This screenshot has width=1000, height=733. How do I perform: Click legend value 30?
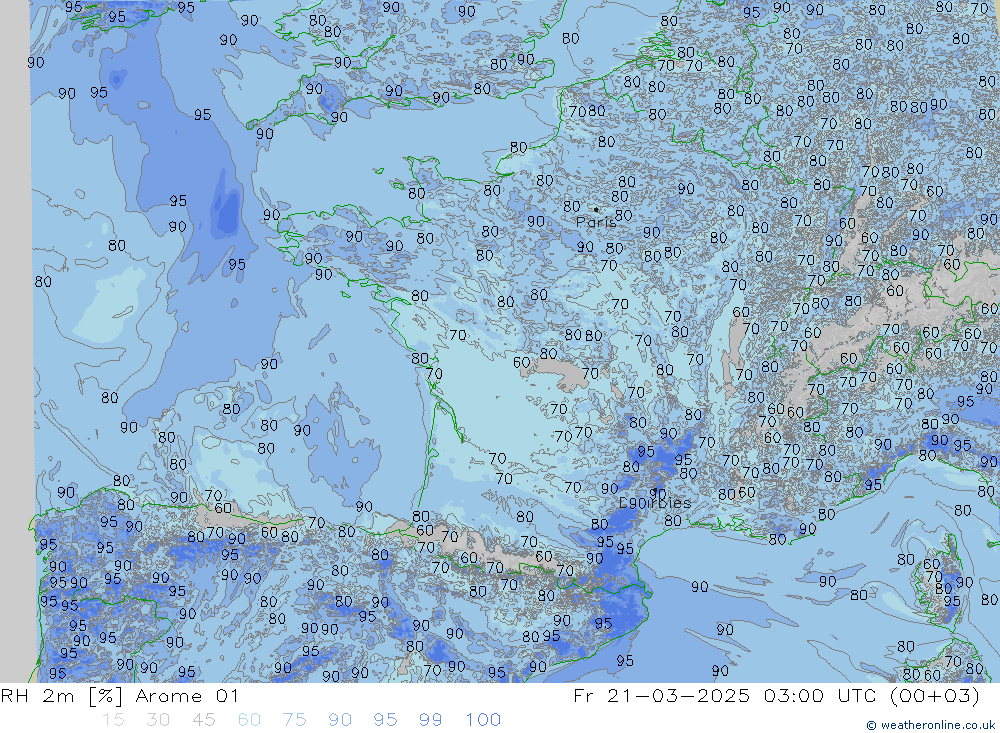point(158,720)
